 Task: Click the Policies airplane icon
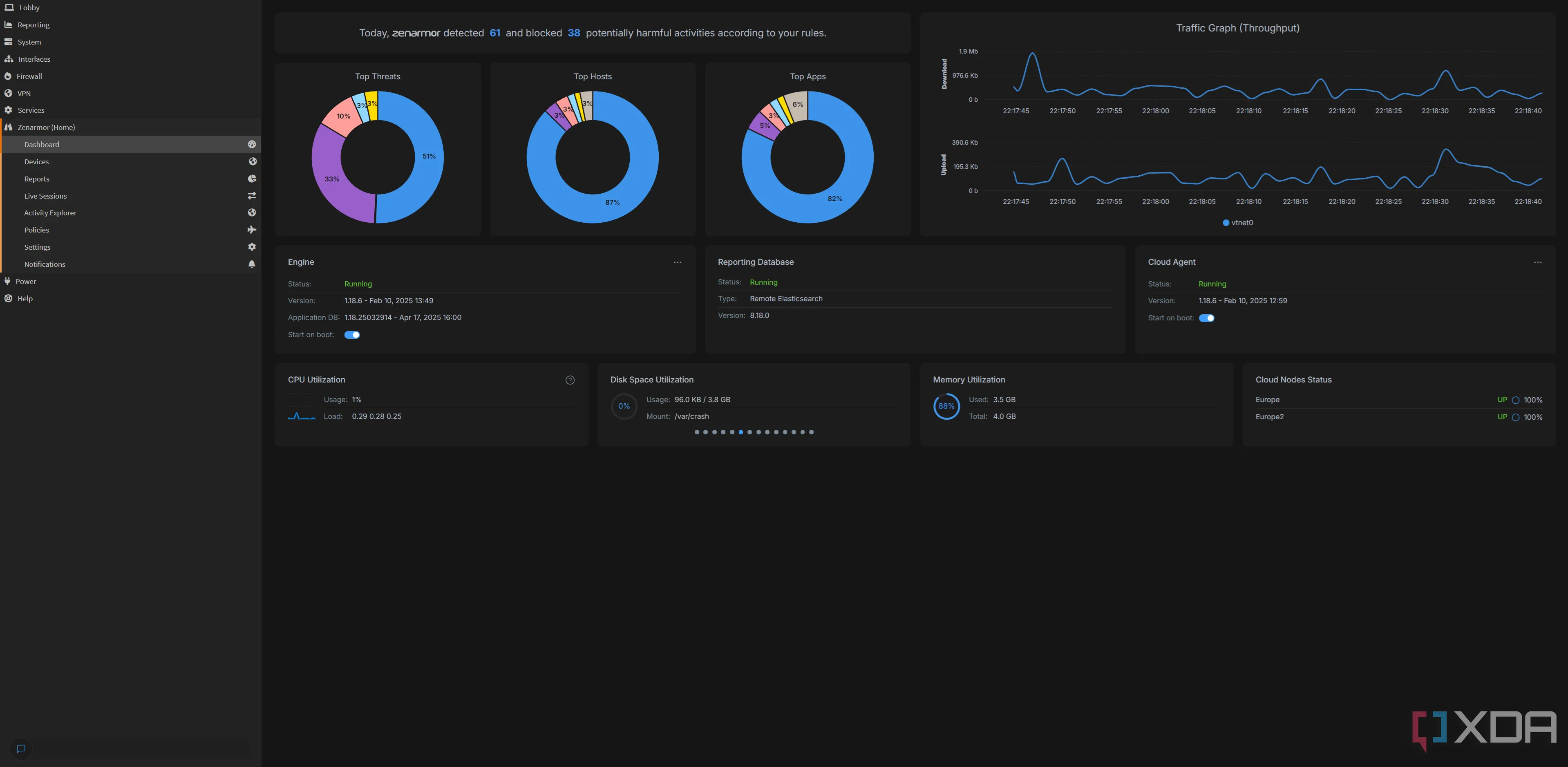pyautogui.click(x=252, y=230)
